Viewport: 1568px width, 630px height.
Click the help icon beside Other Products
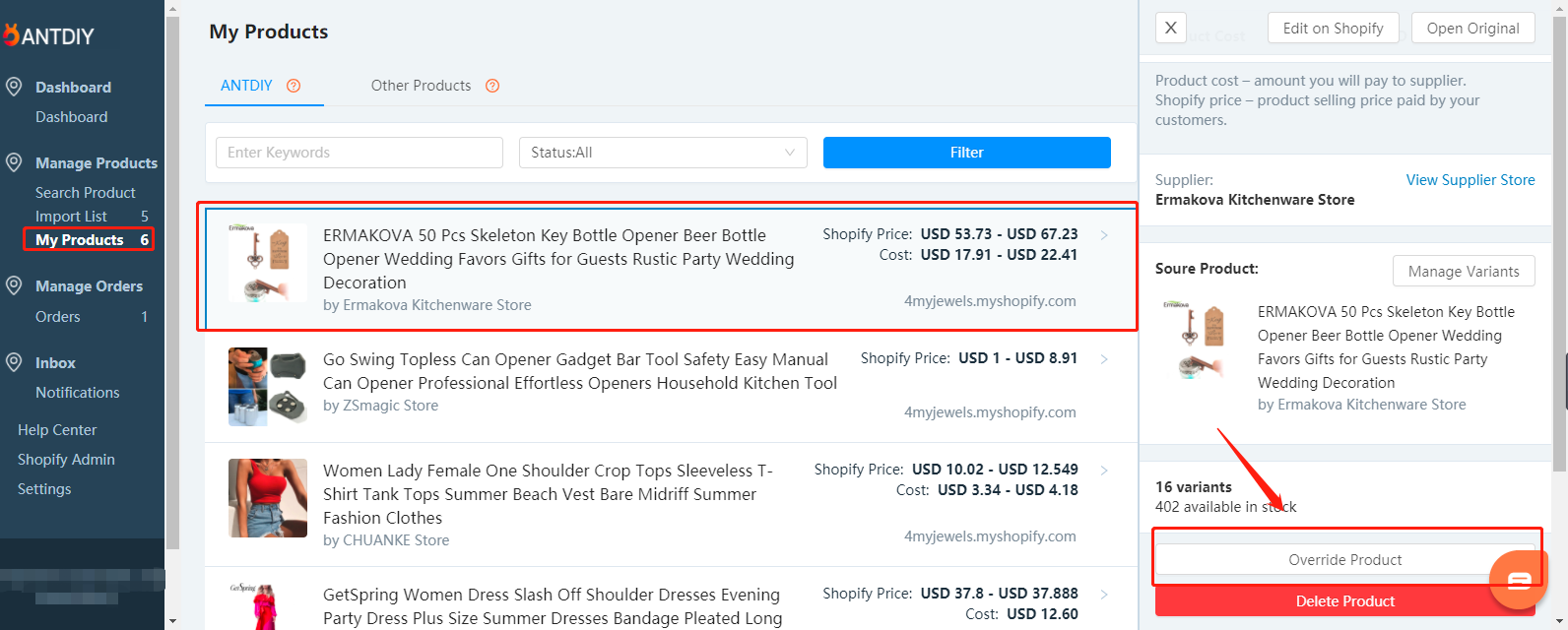pos(492,86)
